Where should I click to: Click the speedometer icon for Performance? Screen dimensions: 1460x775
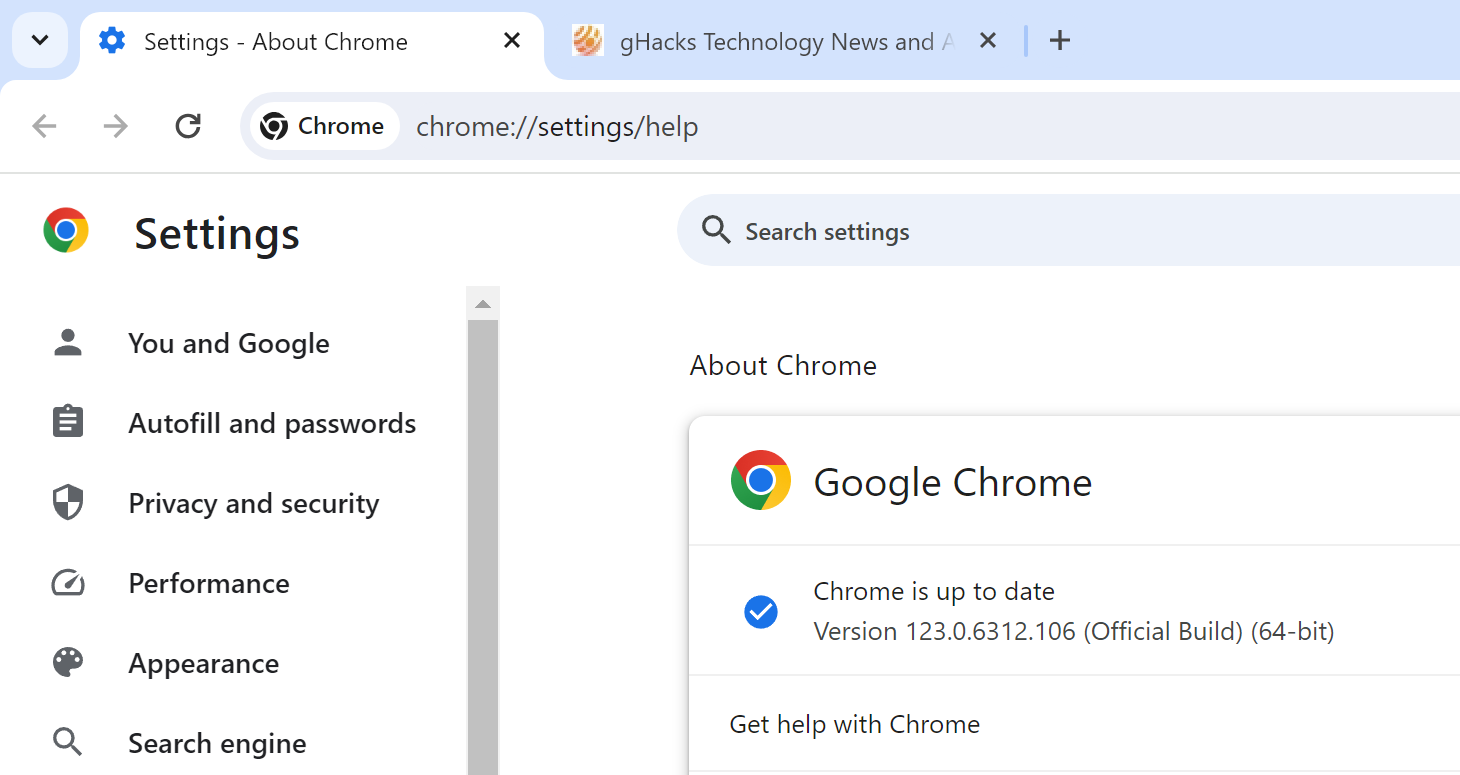point(68,583)
